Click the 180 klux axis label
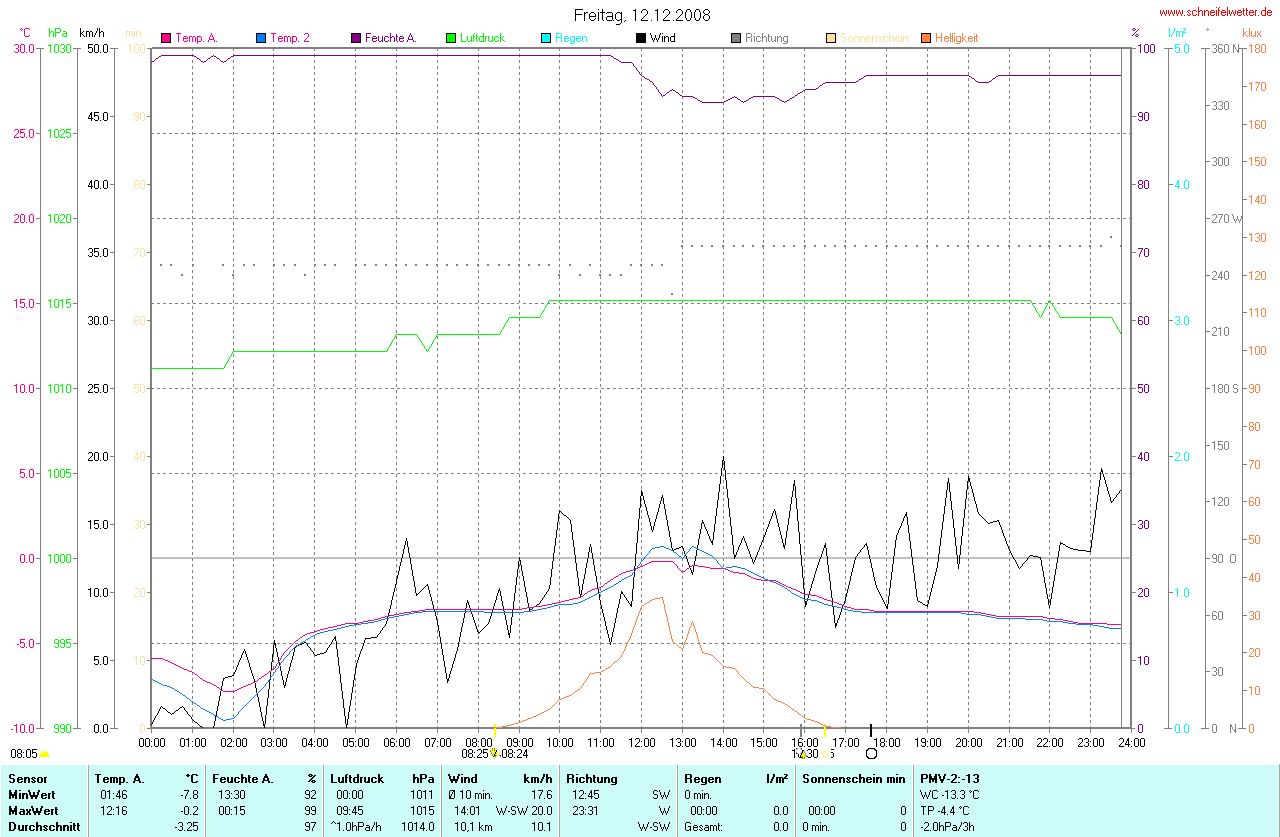The image size is (1280, 837). click(1256, 48)
